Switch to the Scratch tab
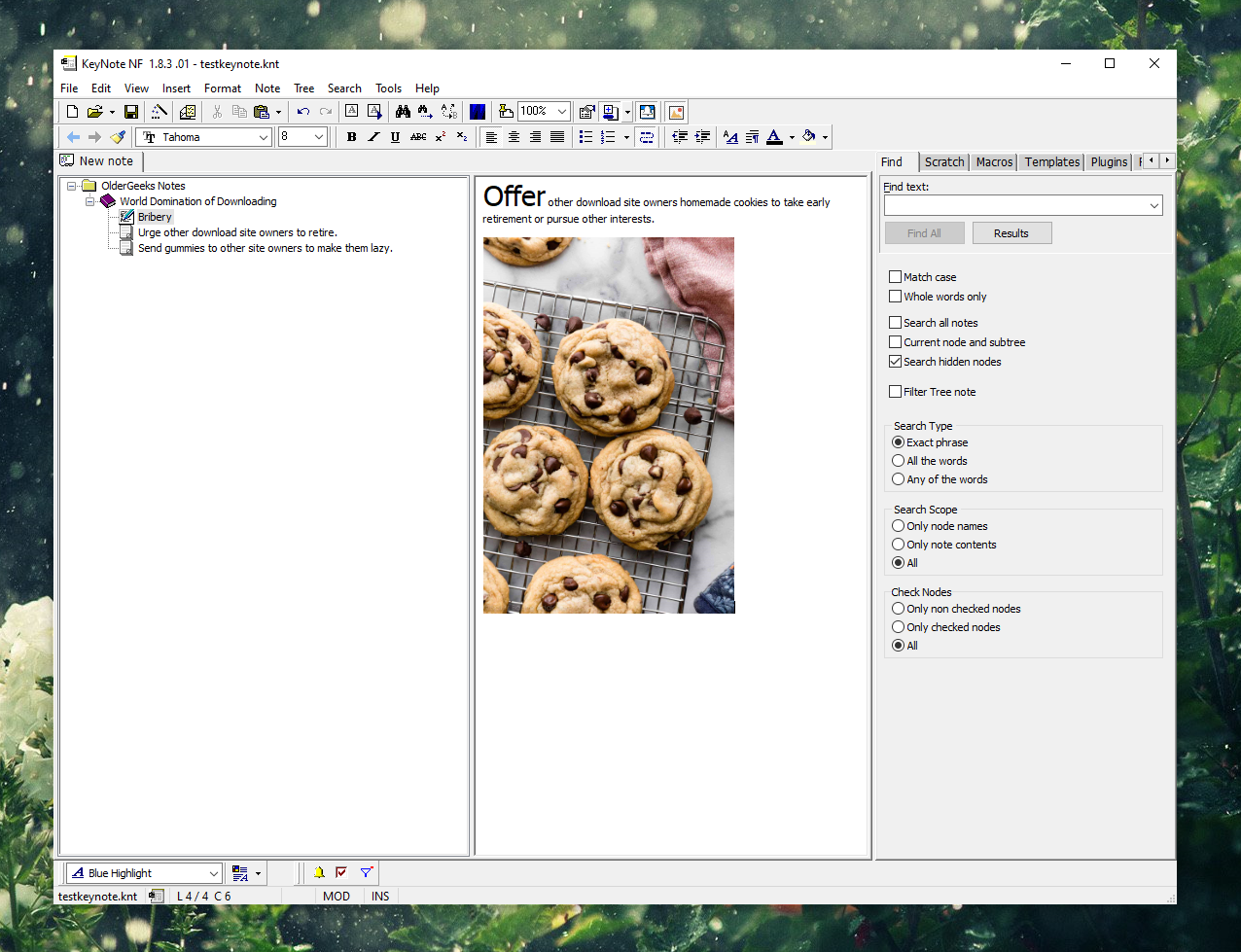The width and height of the screenshot is (1241, 952). pyautogui.click(x=944, y=162)
